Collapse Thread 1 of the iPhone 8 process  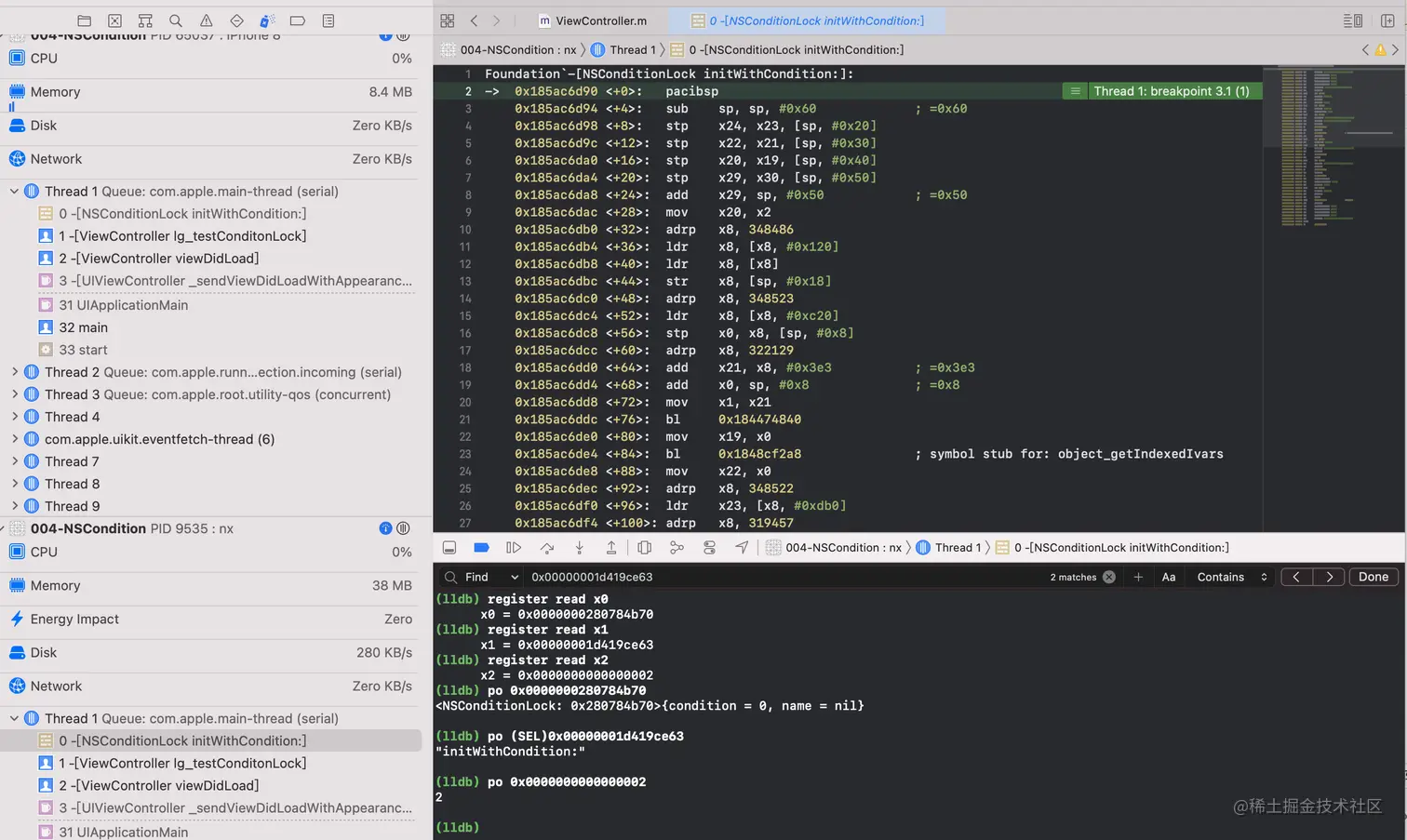[14, 192]
